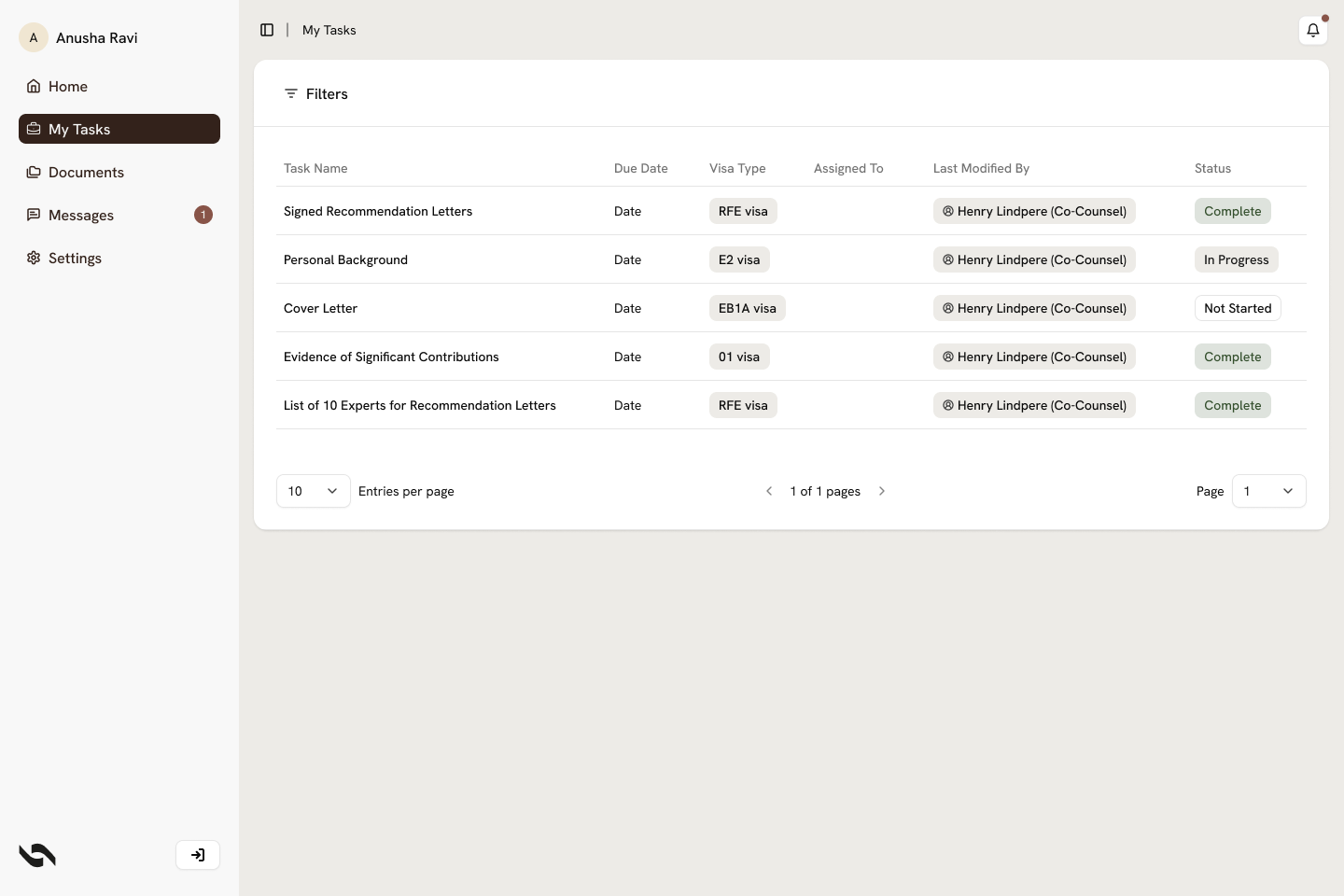This screenshot has width=1344, height=896.
Task: Open the notifications bell
Action: pyautogui.click(x=1313, y=30)
